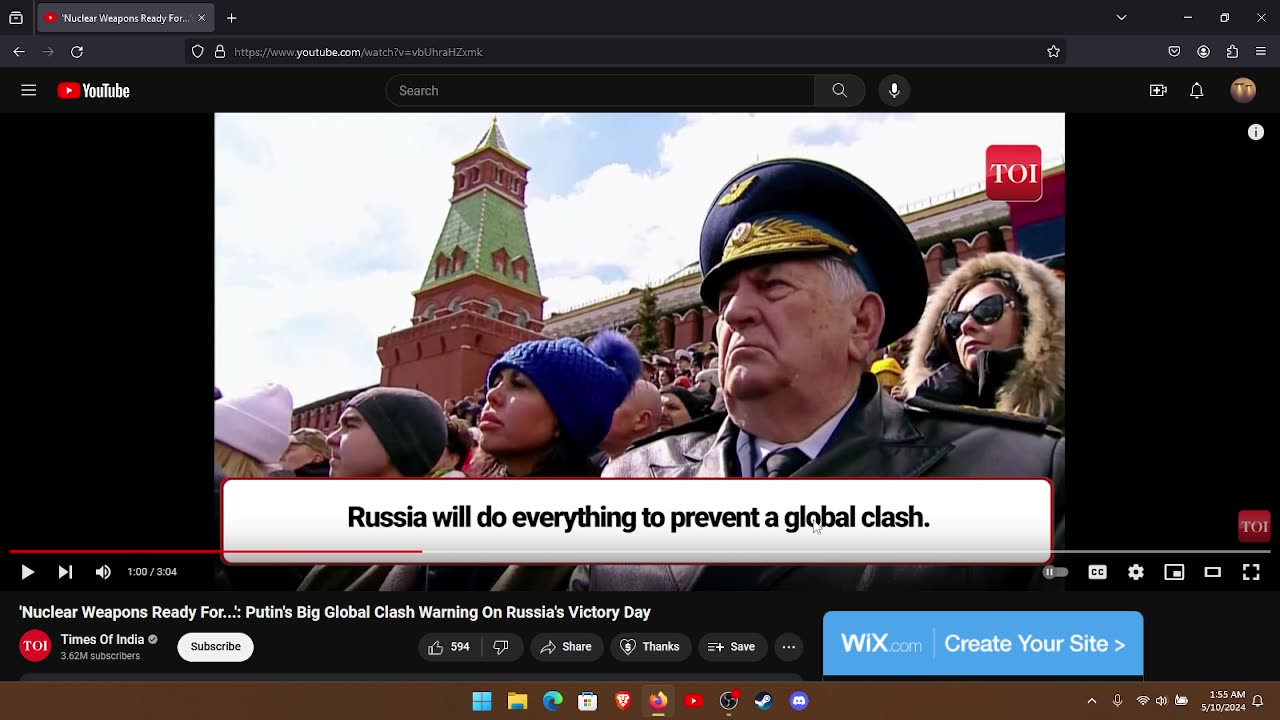Click Times Of India channel avatar
The image size is (1280, 720).
pos(35,646)
